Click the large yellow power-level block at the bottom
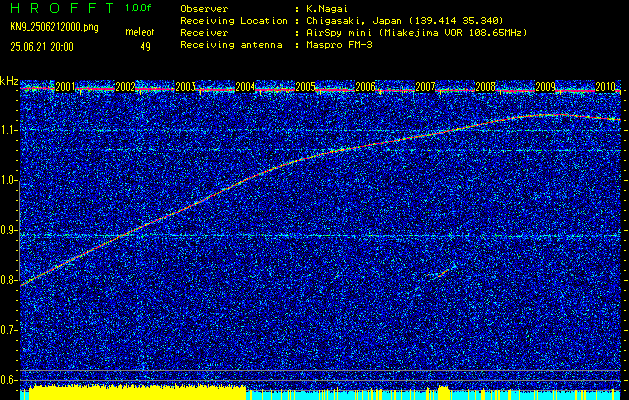 pos(137,392)
